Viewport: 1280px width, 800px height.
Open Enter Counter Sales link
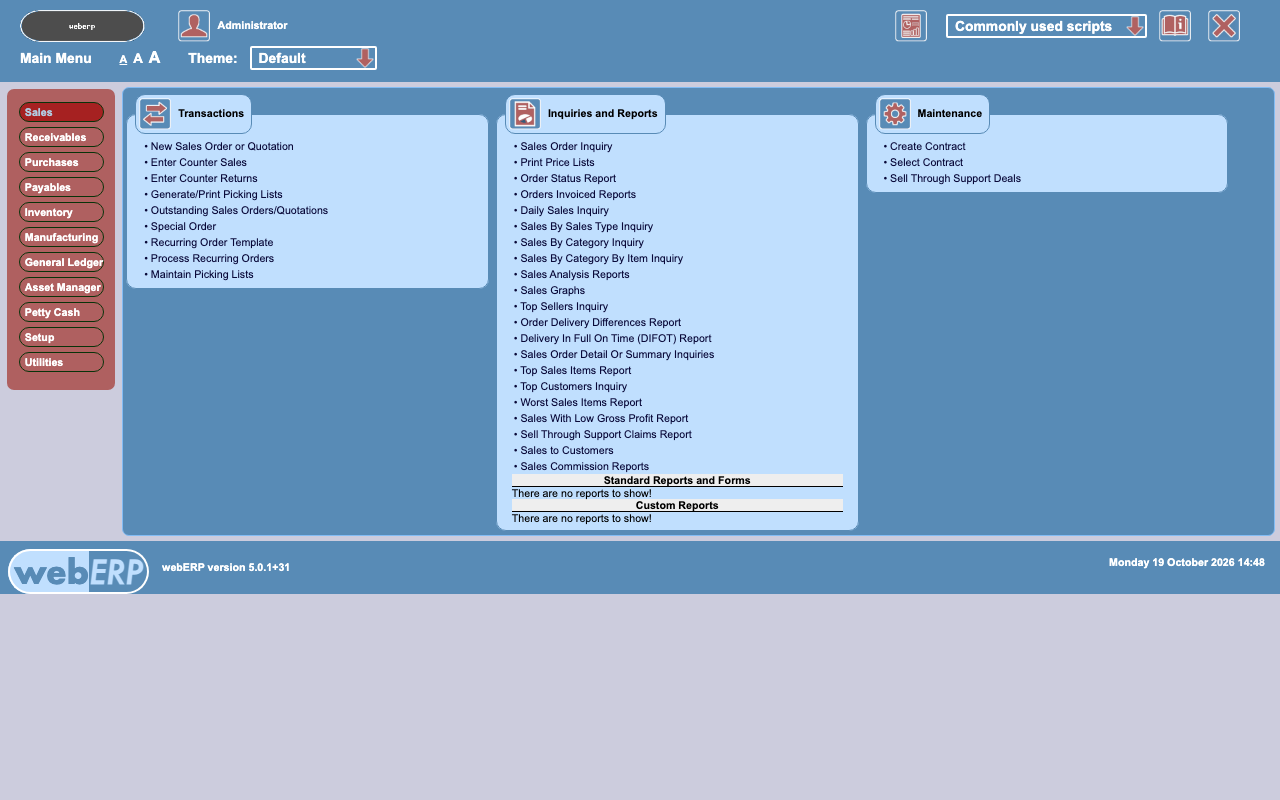pyautogui.click(x=199, y=162)
